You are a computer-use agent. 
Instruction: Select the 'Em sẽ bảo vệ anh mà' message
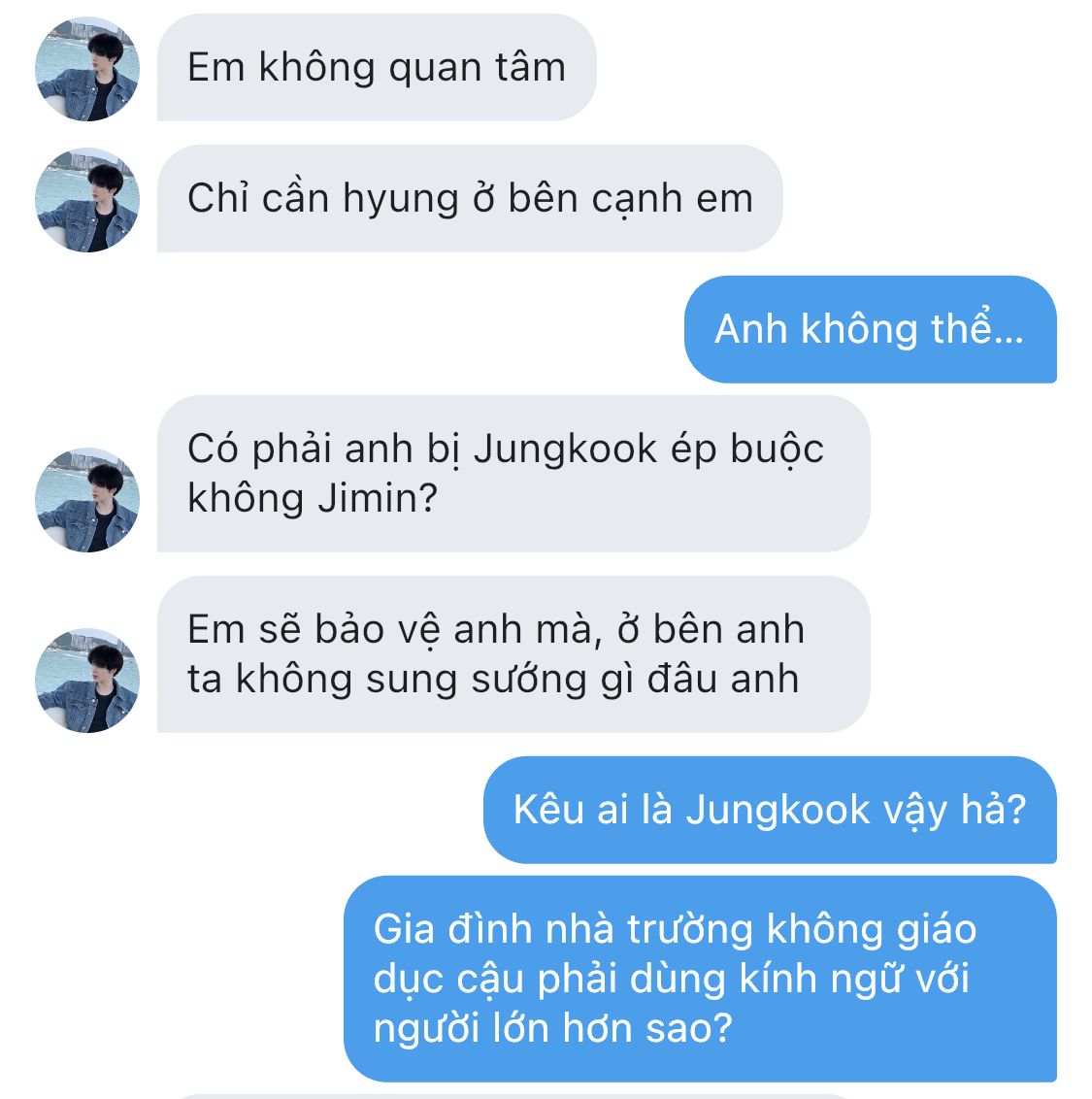(x=513, y=654)
